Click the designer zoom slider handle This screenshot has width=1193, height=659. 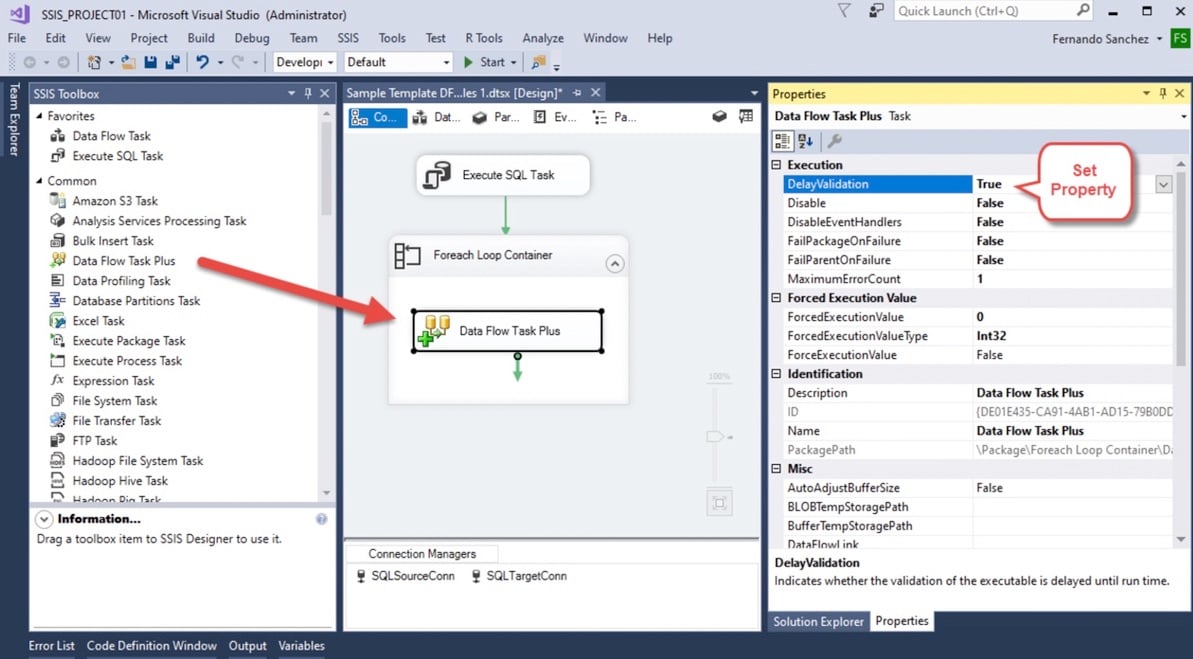[716, 437]
